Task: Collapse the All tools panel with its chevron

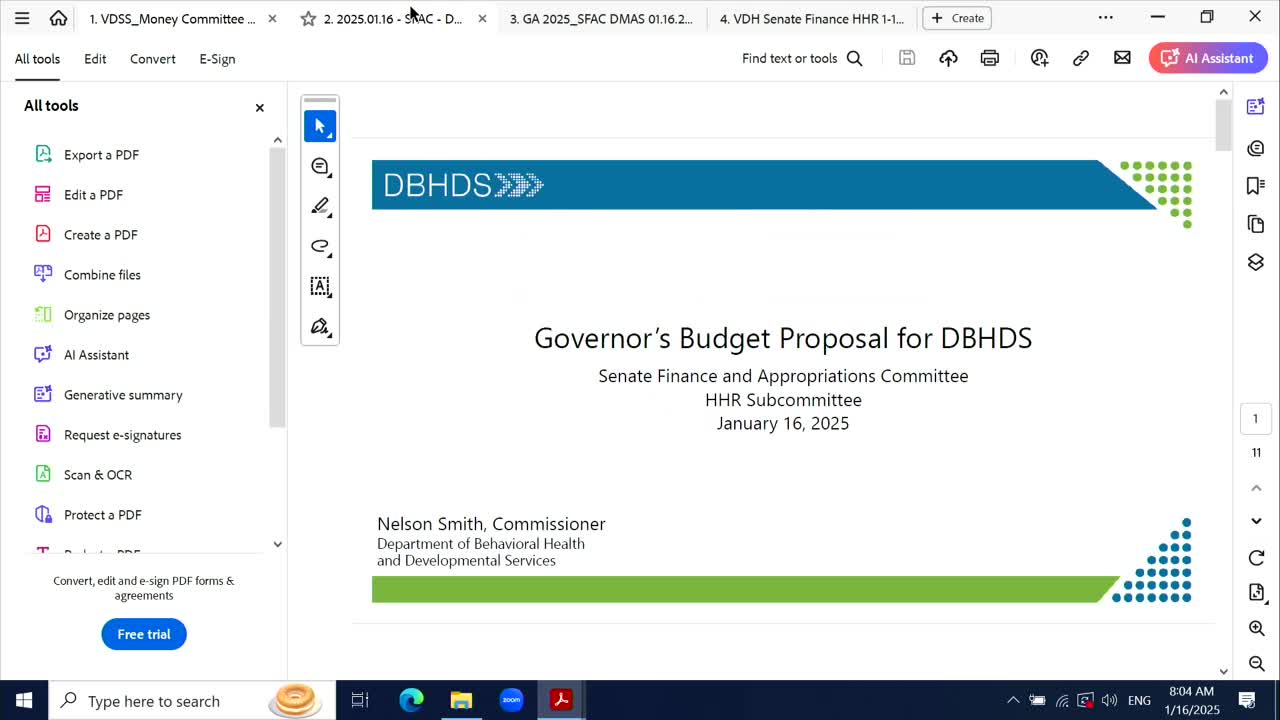Action: 277,140
